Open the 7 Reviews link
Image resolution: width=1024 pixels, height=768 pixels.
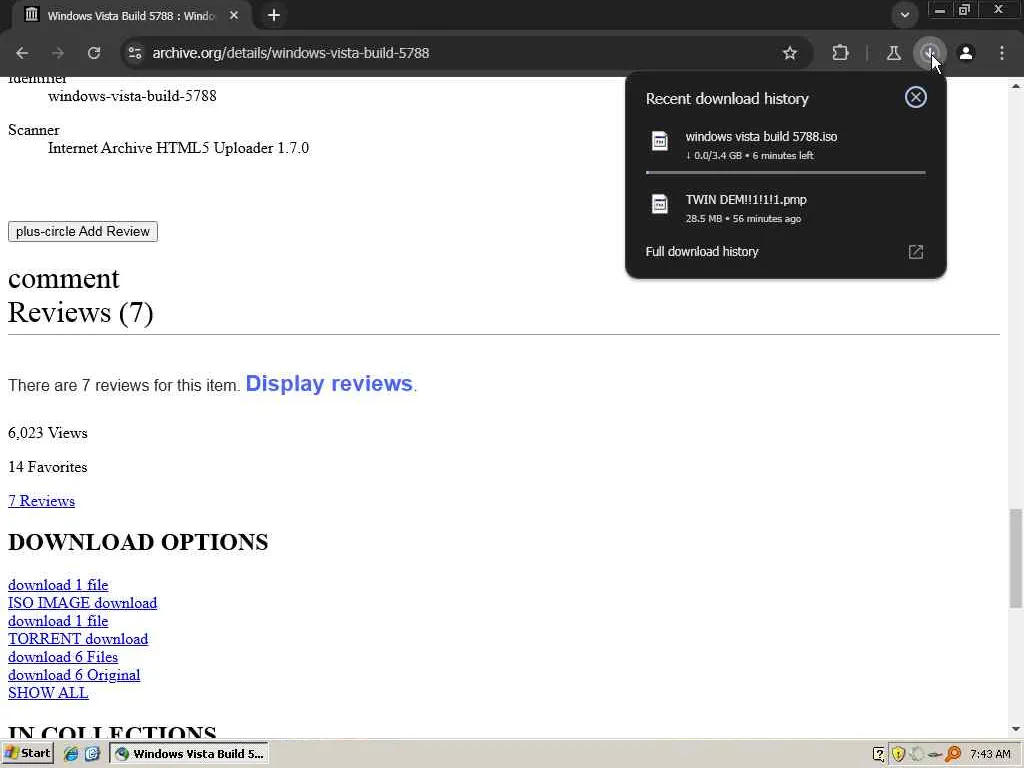41,501
